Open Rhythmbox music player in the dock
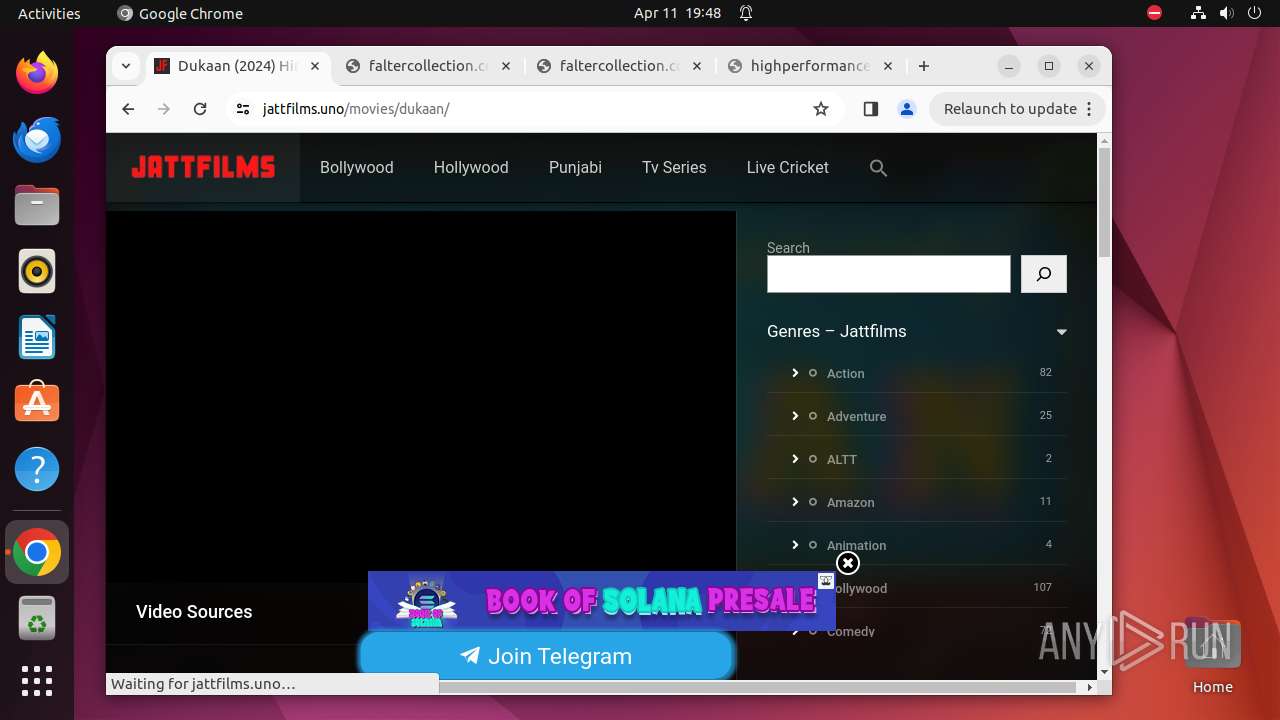 [37, 271]
